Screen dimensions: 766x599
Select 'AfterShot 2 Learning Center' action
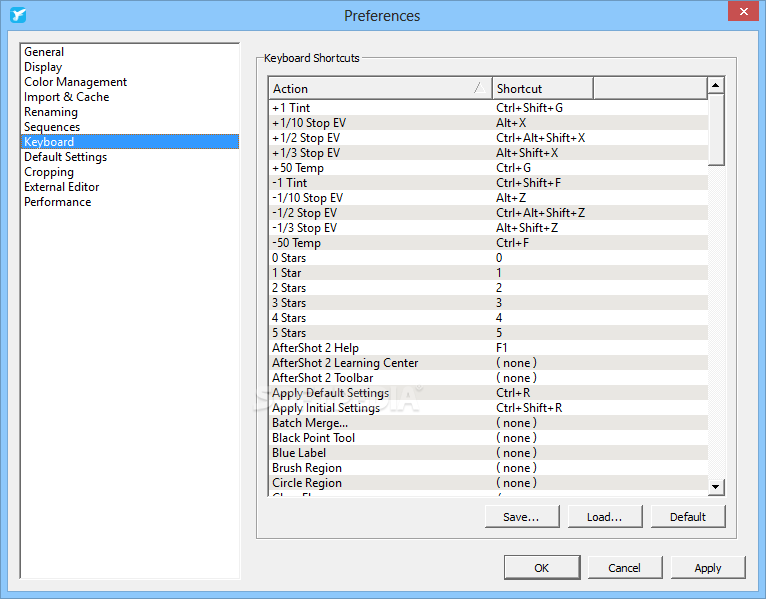pyautogui.click(x=489, y=363)
